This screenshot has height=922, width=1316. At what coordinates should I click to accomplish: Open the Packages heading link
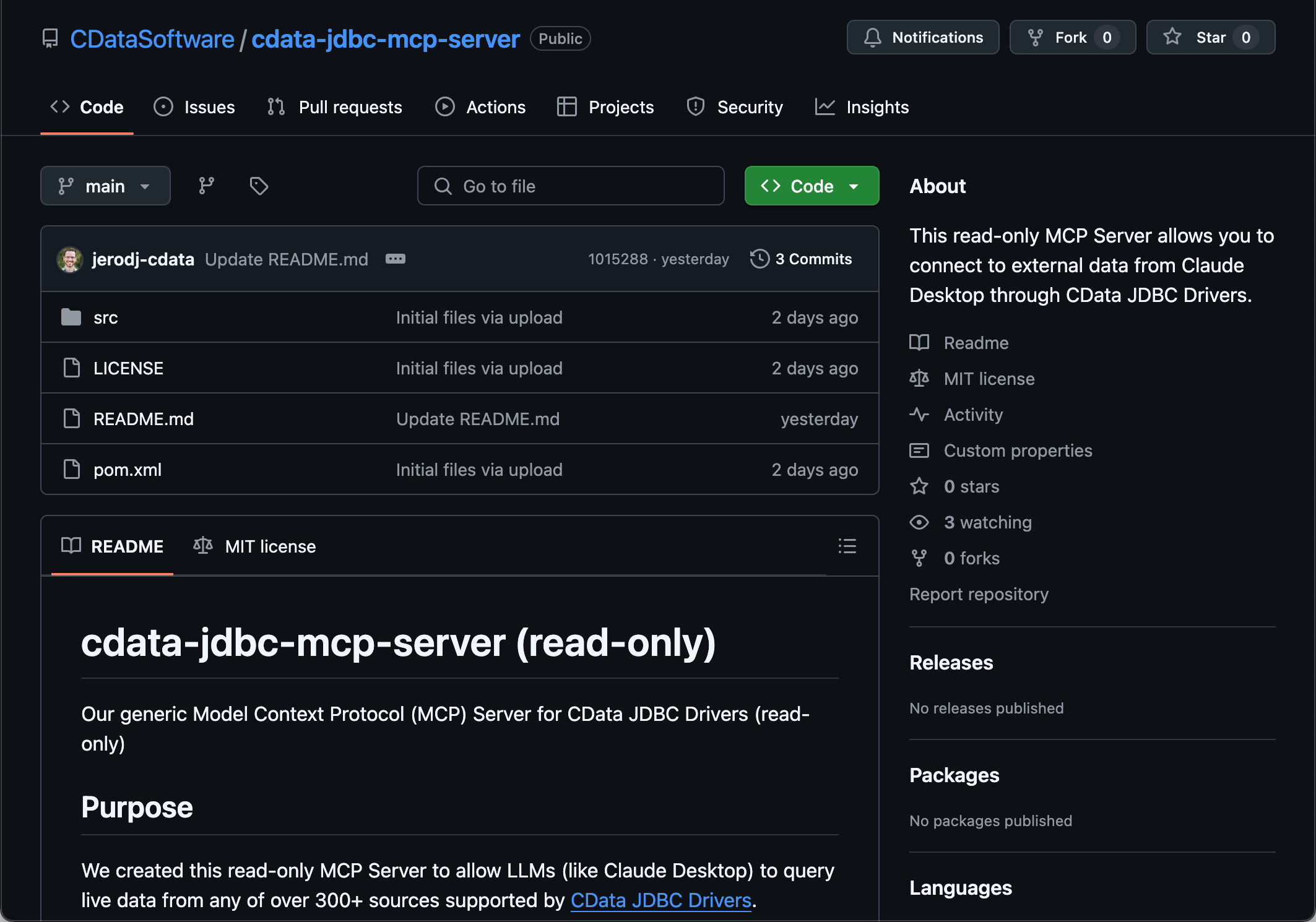pyautogui.click(x=954, y=775)
